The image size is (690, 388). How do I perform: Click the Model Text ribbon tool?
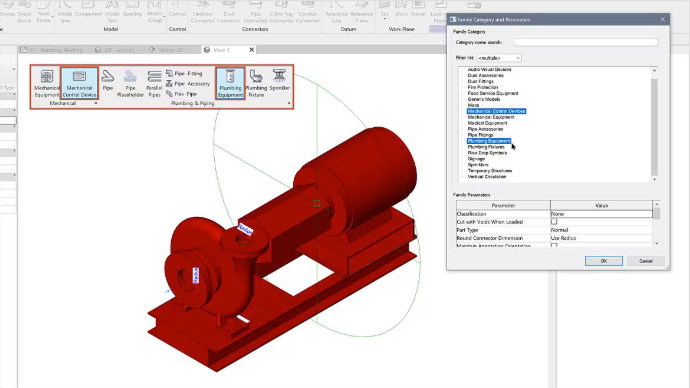[x=112, y=12]
